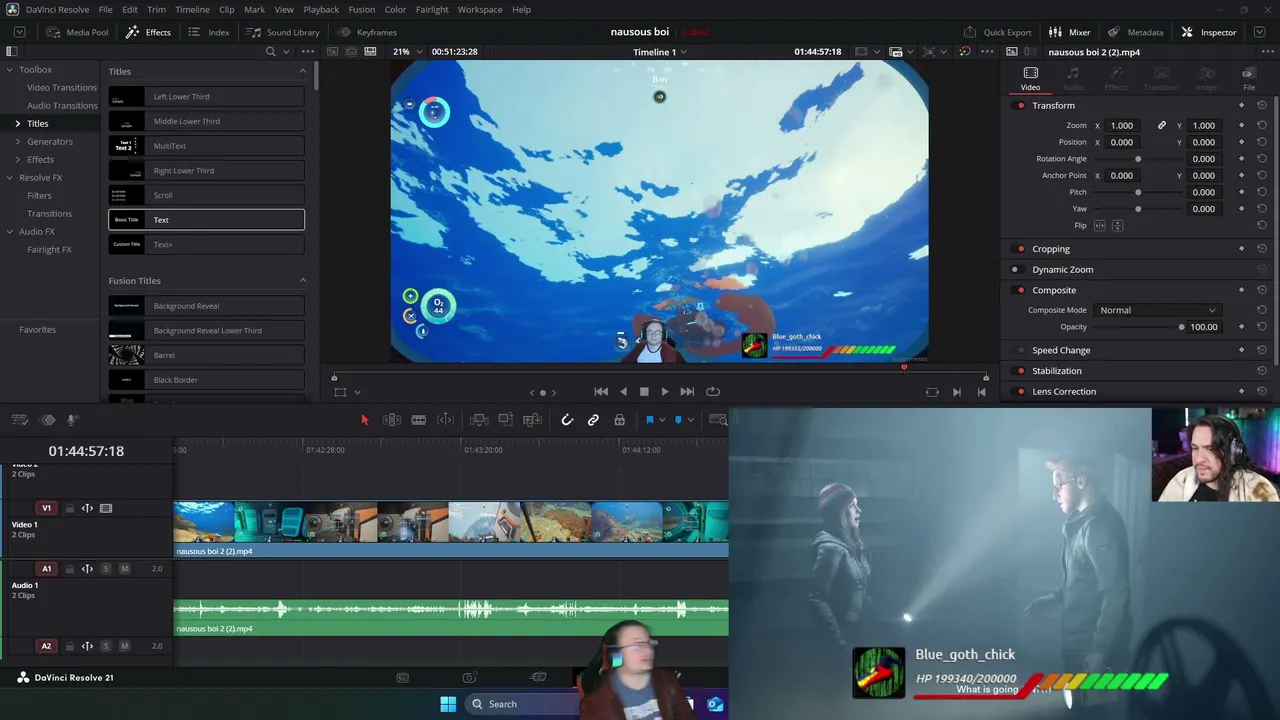Adjust the Pitch slider handle
This screenshot has width=1280, height=720.
pos(1138,192)
